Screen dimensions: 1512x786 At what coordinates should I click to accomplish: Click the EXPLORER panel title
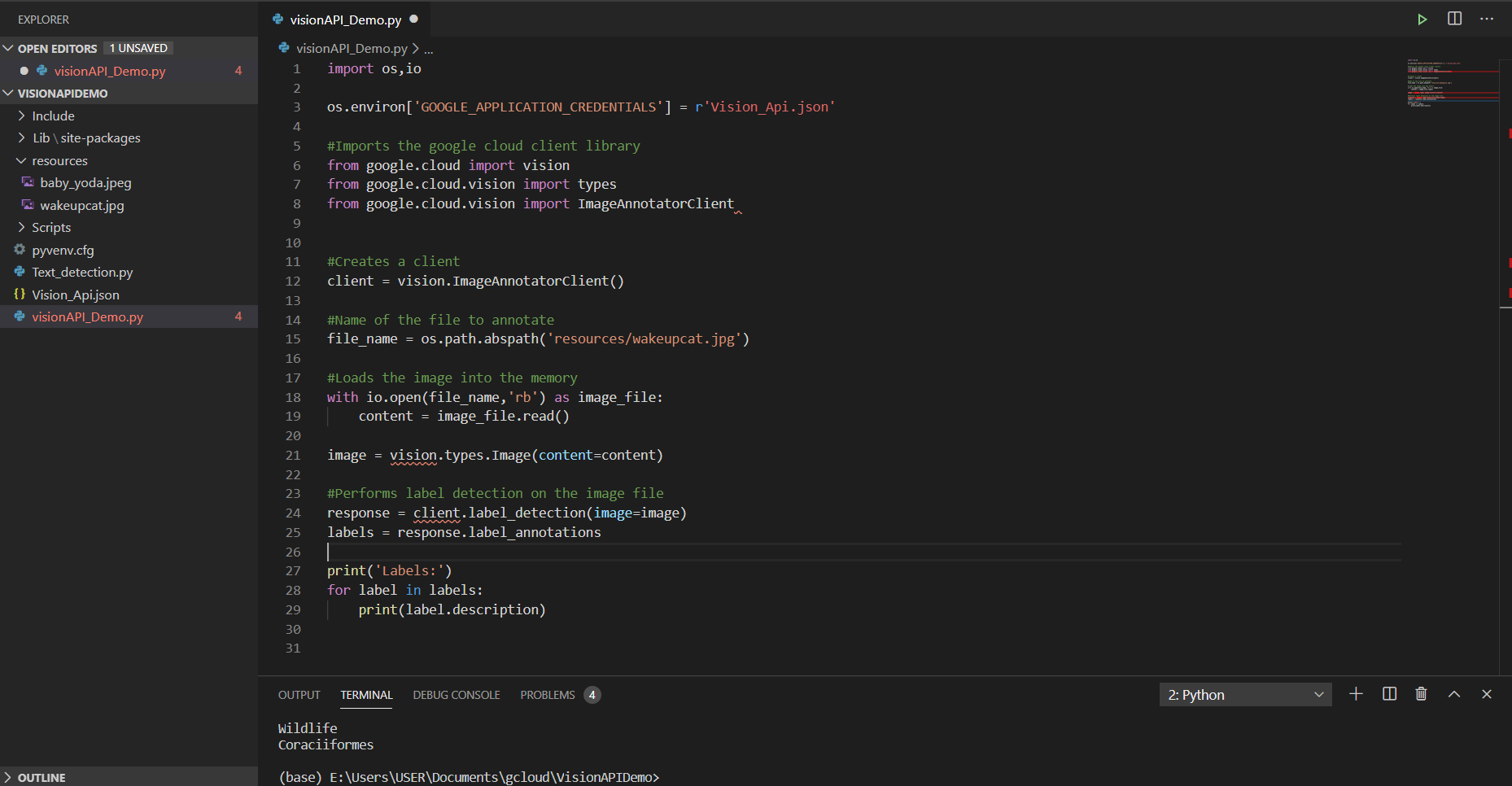point(43,20)
